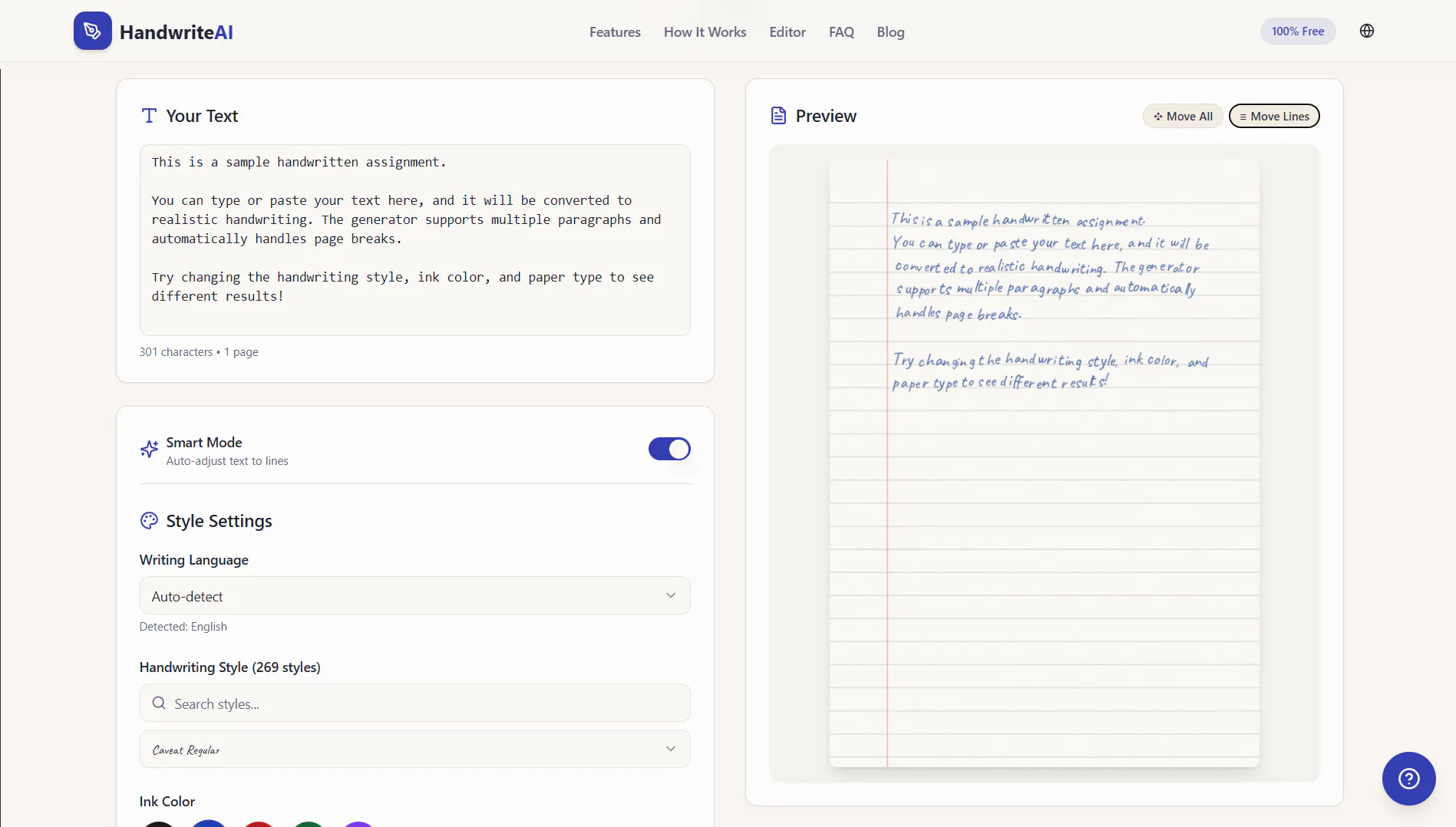Select the Move All button
This screenshot has height=827, width=1456.
(1183, 116)
